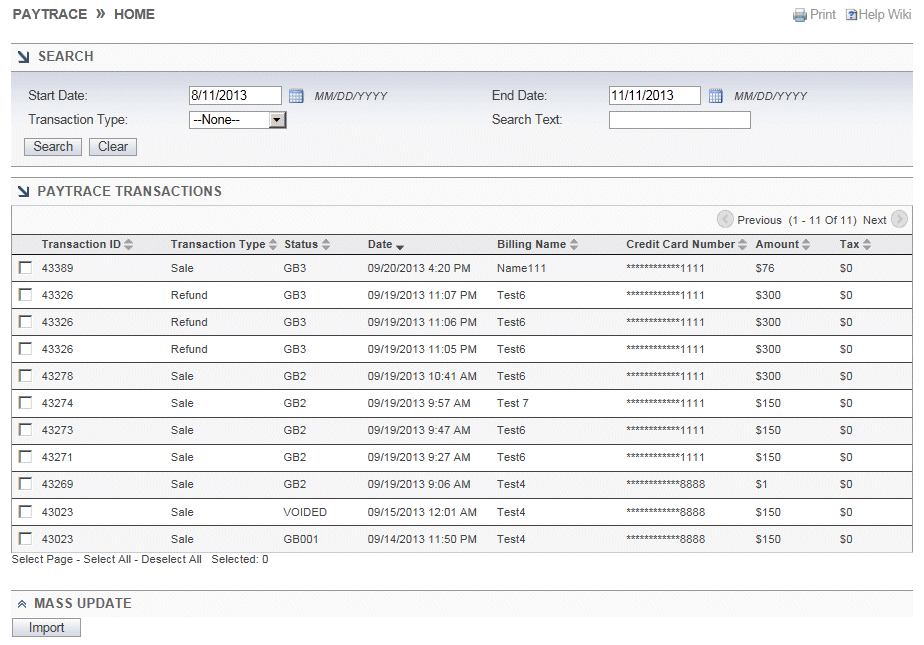Viewport: 924px width, 645px height.
Task: Select checkbox for transaction 43271
Action: pyautogui.click(x=25, y=457)
